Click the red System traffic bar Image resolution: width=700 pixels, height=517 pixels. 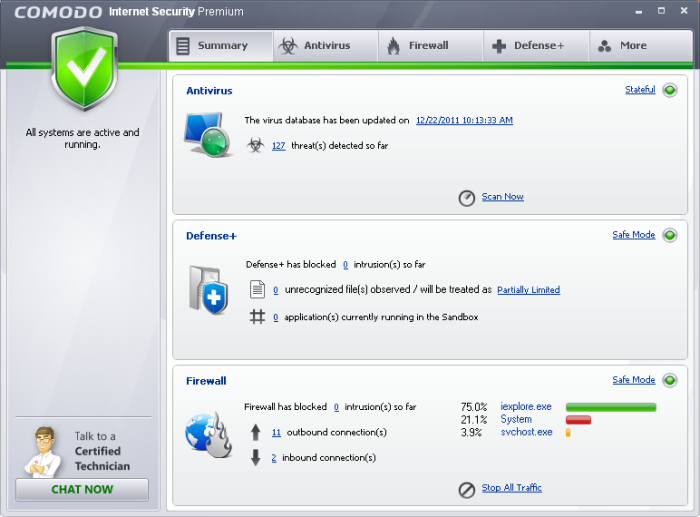coord(578,420)
